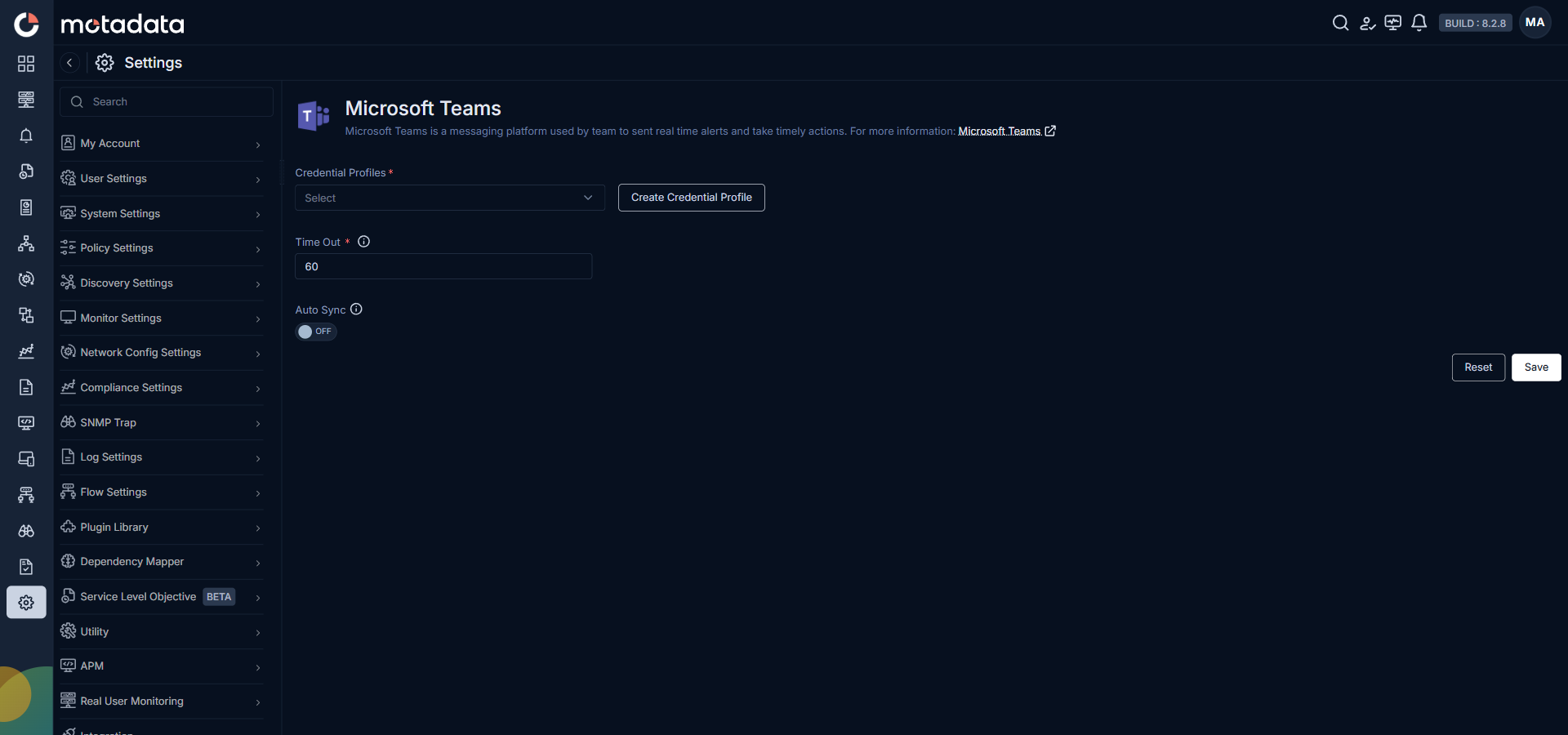Open global search magnifier in the top bar
Viewport: 1568px width, 735px height.
[x=1340, y=23]
